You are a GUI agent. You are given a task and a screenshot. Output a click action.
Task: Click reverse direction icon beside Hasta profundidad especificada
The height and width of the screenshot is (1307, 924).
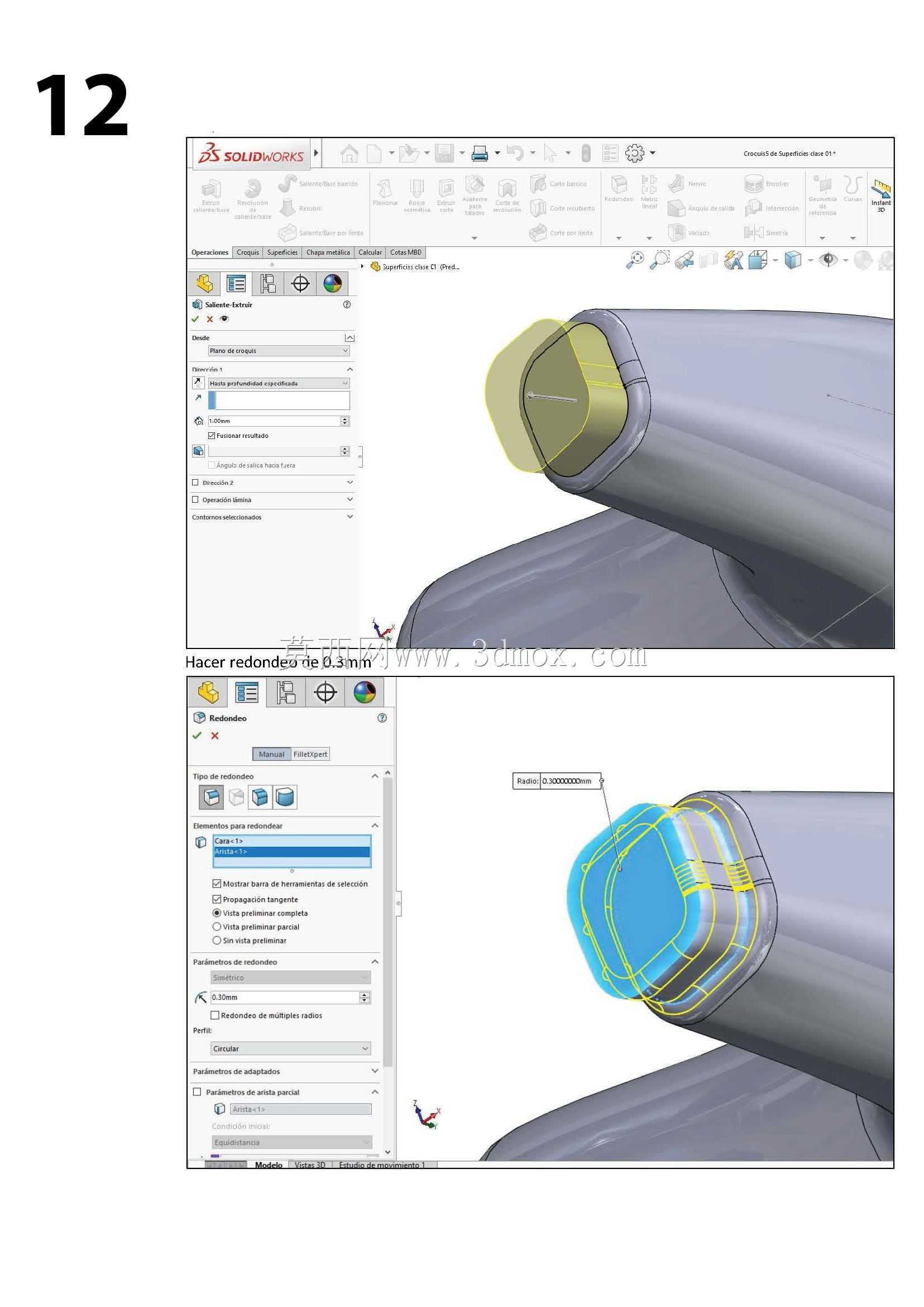pyautogui.click(x=198, y=383)
